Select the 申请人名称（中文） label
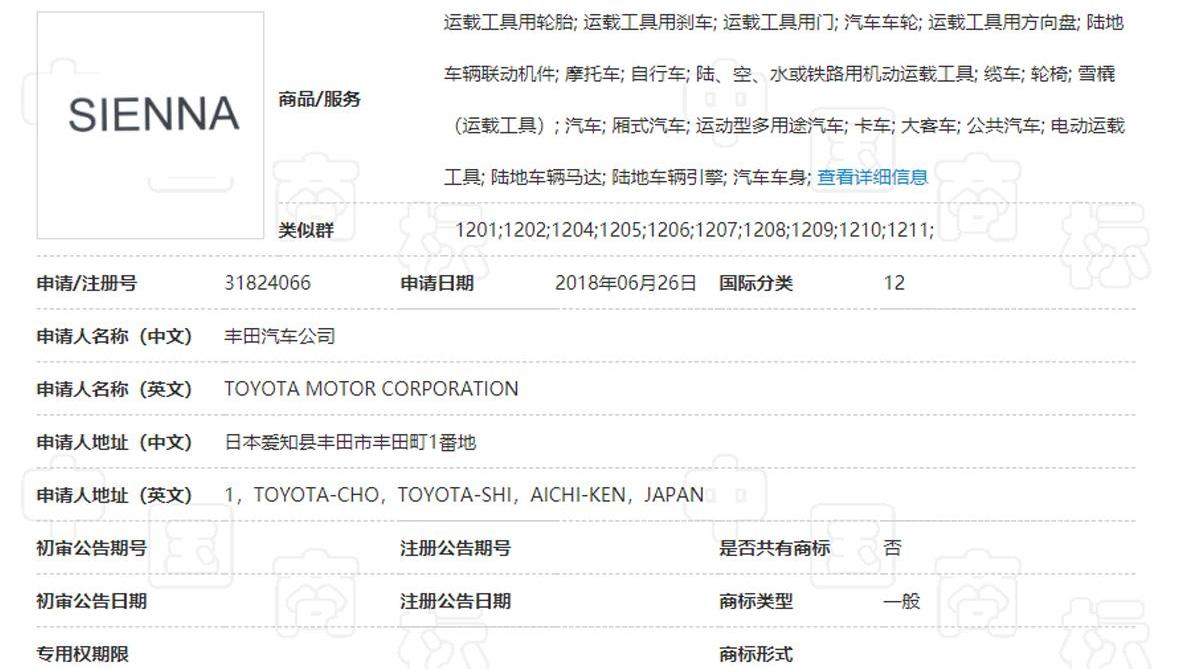 [114, 336]
